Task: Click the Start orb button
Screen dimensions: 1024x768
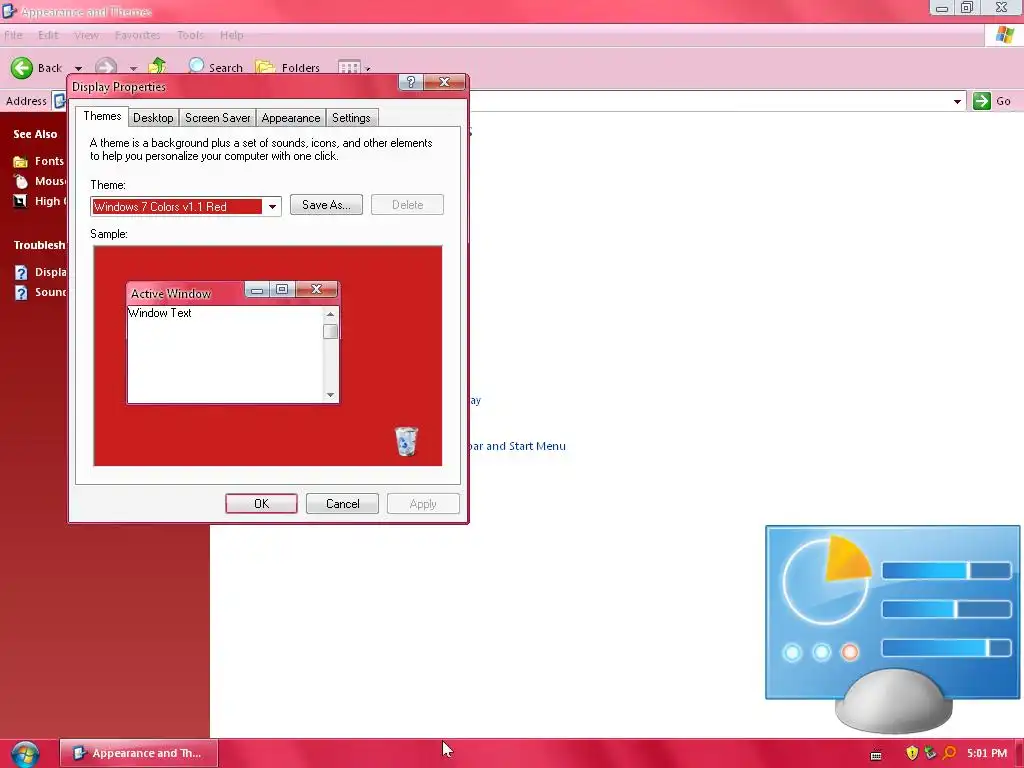Action: click(x=25, y=754)
